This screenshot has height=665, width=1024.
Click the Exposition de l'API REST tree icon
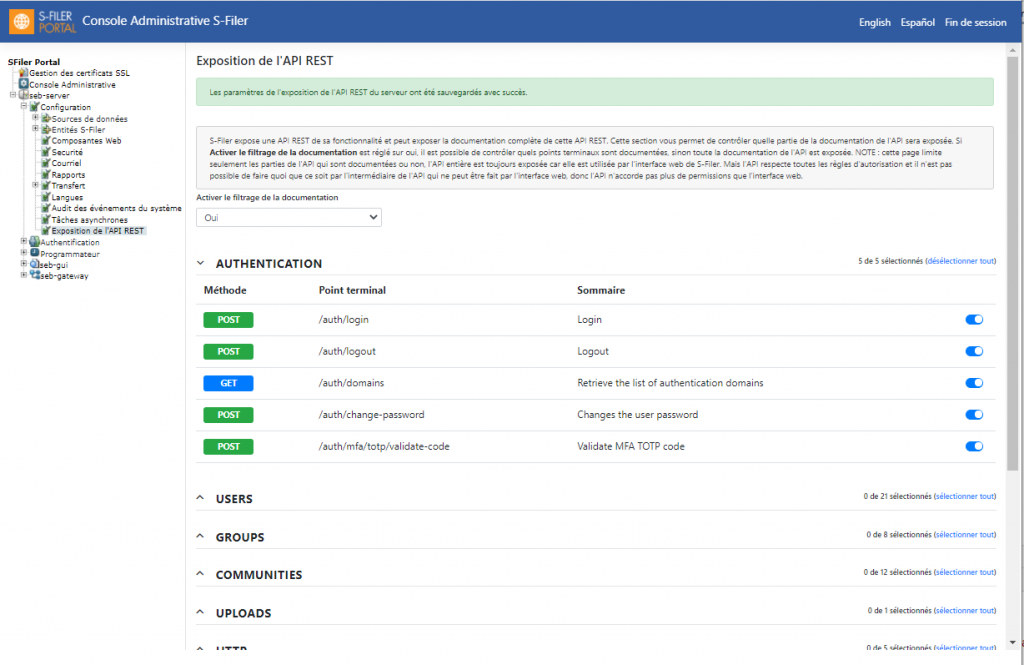tap(46, 231)
